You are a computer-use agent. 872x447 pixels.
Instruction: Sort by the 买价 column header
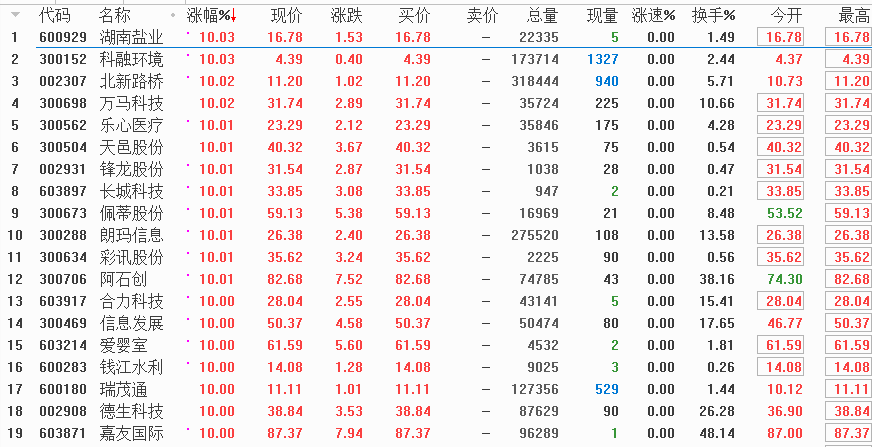415,16
